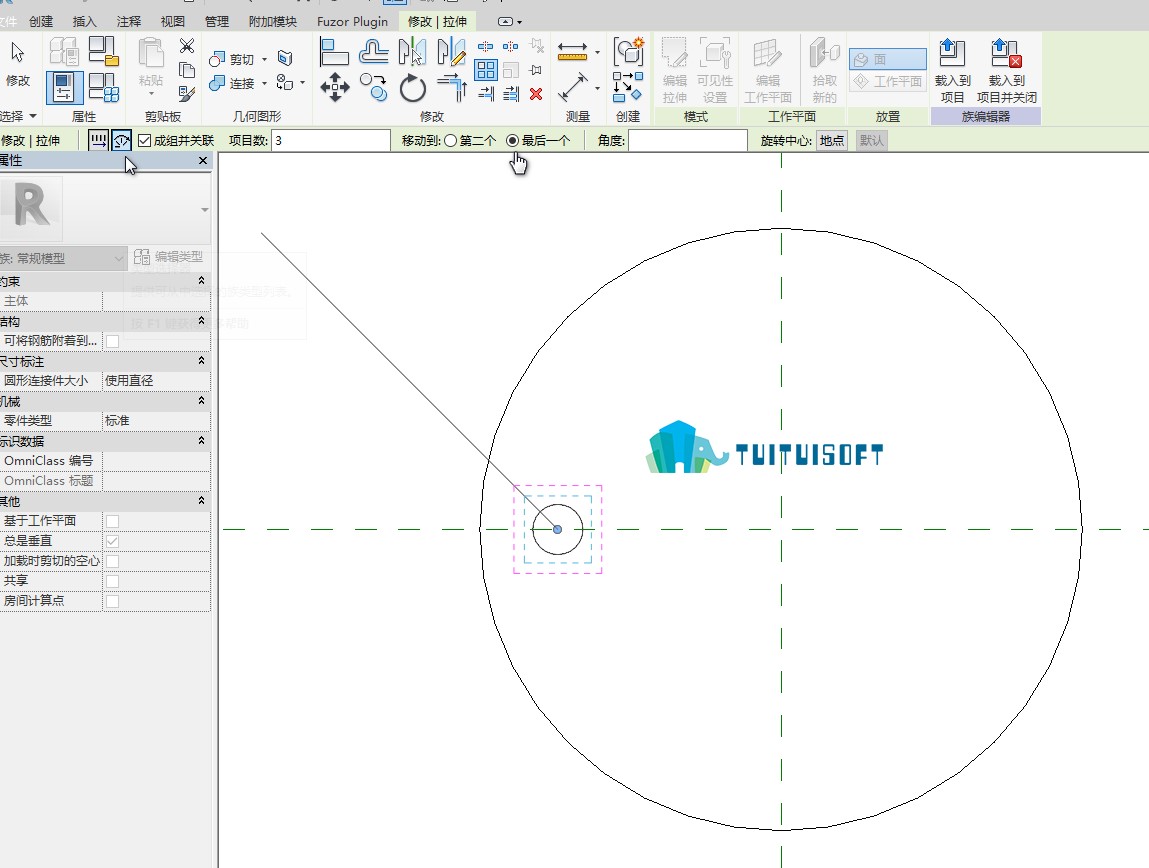
Task: Click the 角度 input field
Action: click(687, 141)
